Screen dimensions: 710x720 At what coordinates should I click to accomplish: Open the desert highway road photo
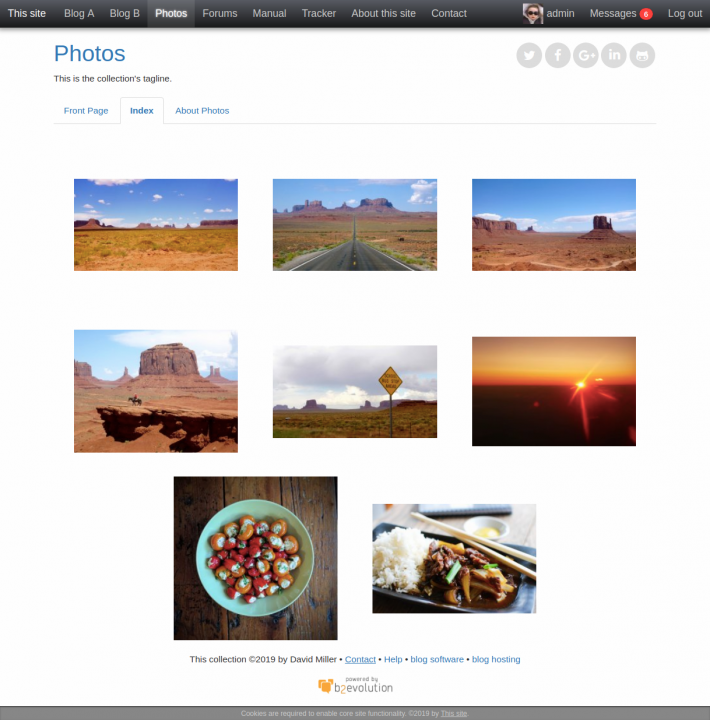coord(355,225)
